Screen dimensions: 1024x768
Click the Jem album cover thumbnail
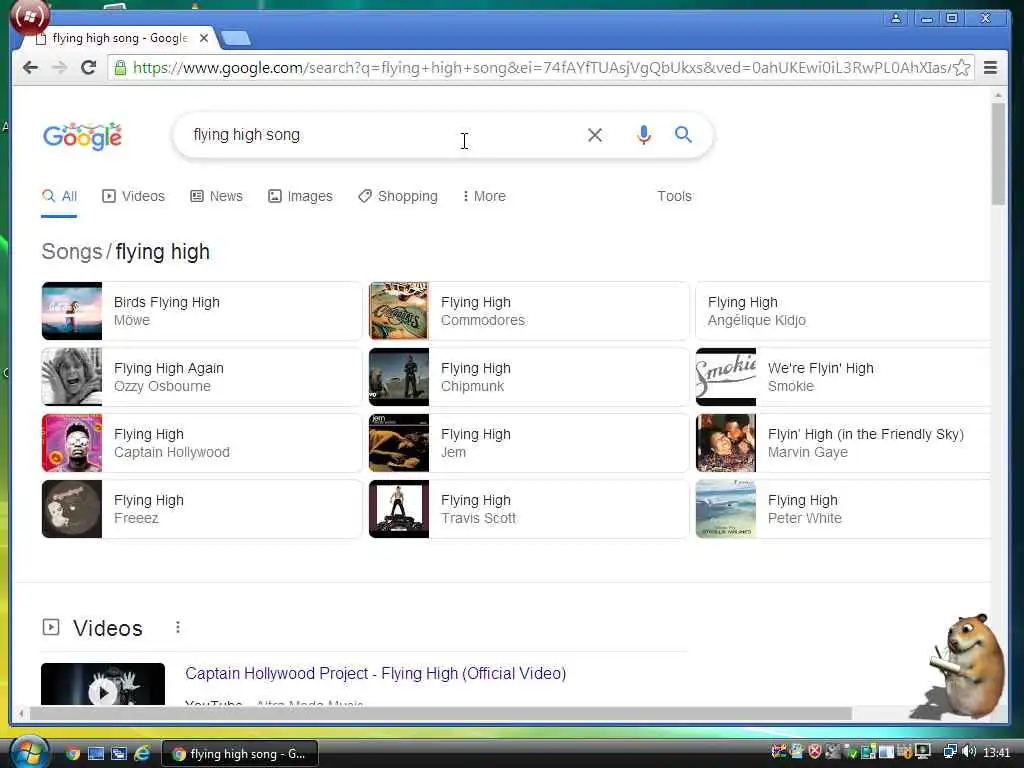[399, 443]
